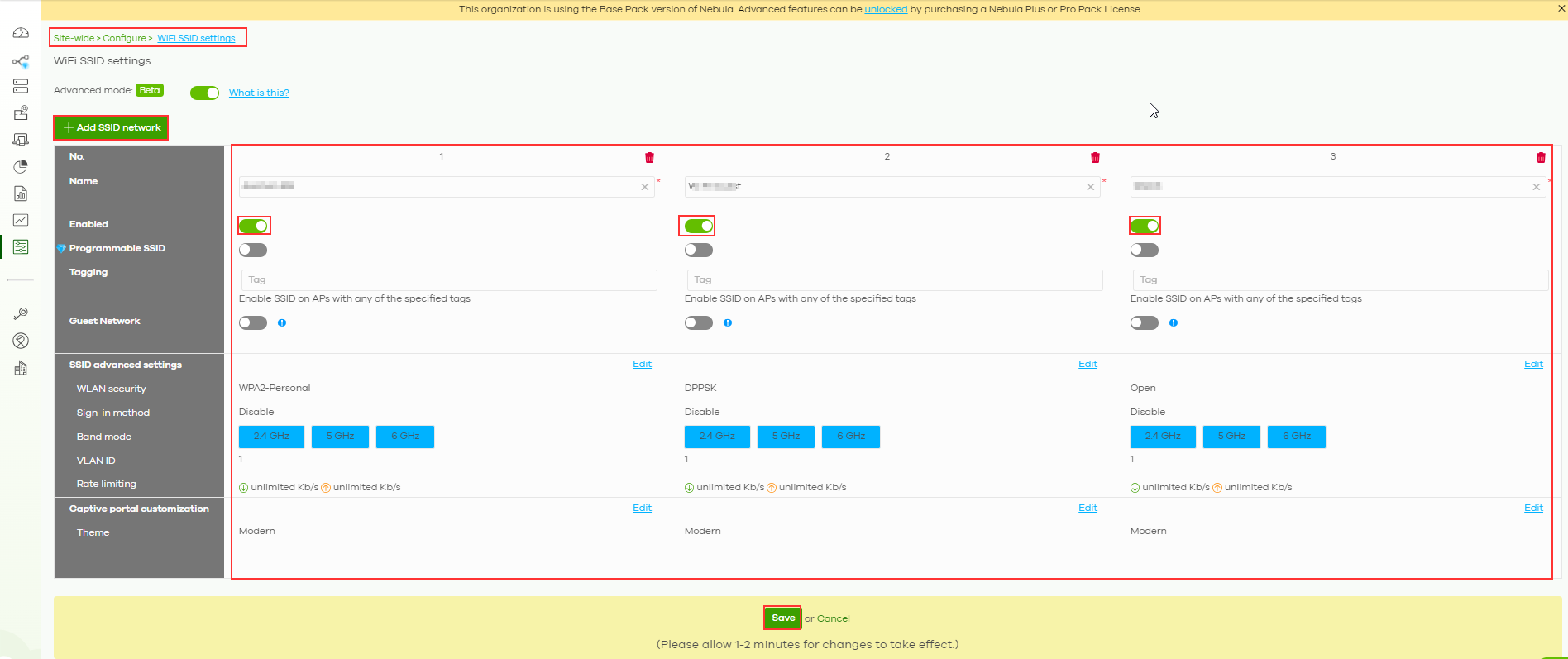Click Guest Network info icon for SSID 2
The width and height of the screenshot is (1568, 659).
pyautogui.click(x=728, y=323)
